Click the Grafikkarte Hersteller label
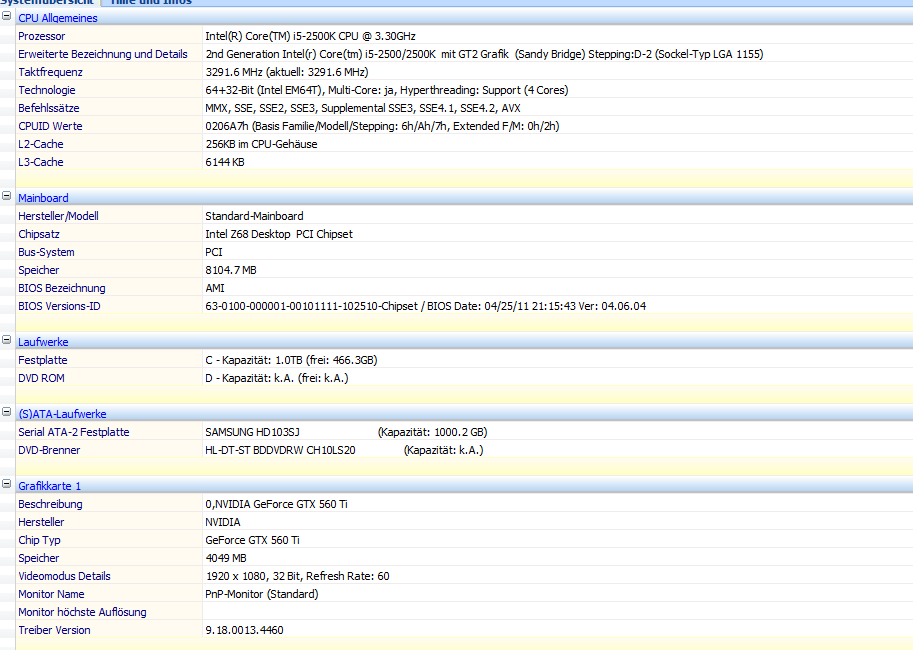The width and height of the screenshot is (913, 650). coord(41,522)
